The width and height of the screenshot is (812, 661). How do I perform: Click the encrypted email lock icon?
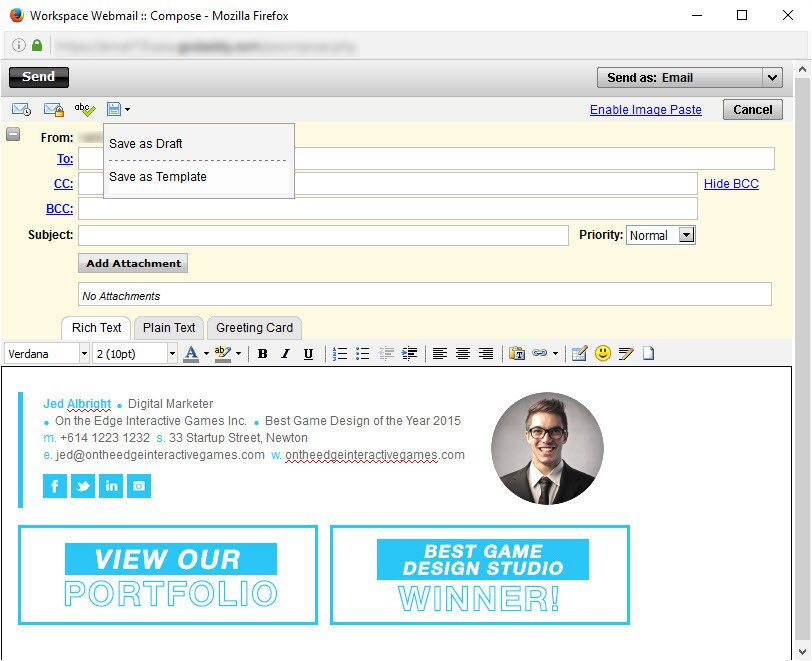[53, 109]
